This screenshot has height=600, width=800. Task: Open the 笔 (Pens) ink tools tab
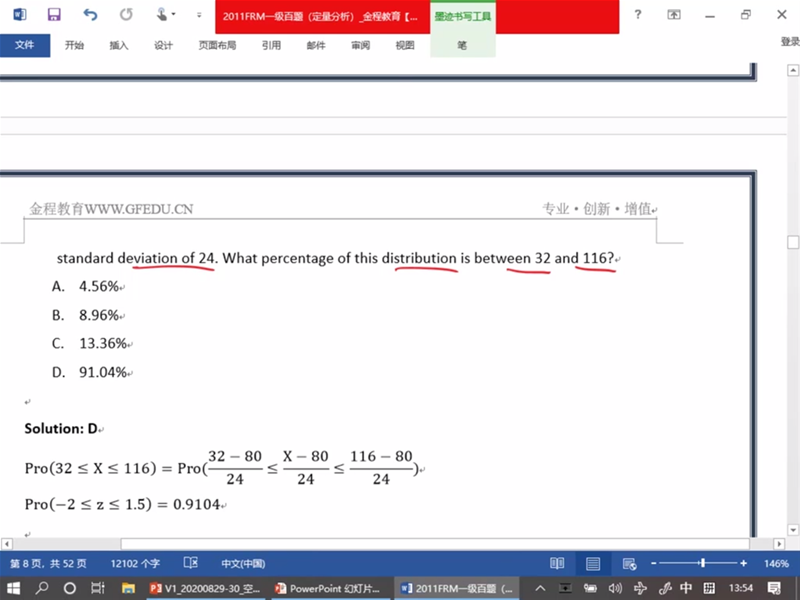[462, 45]
